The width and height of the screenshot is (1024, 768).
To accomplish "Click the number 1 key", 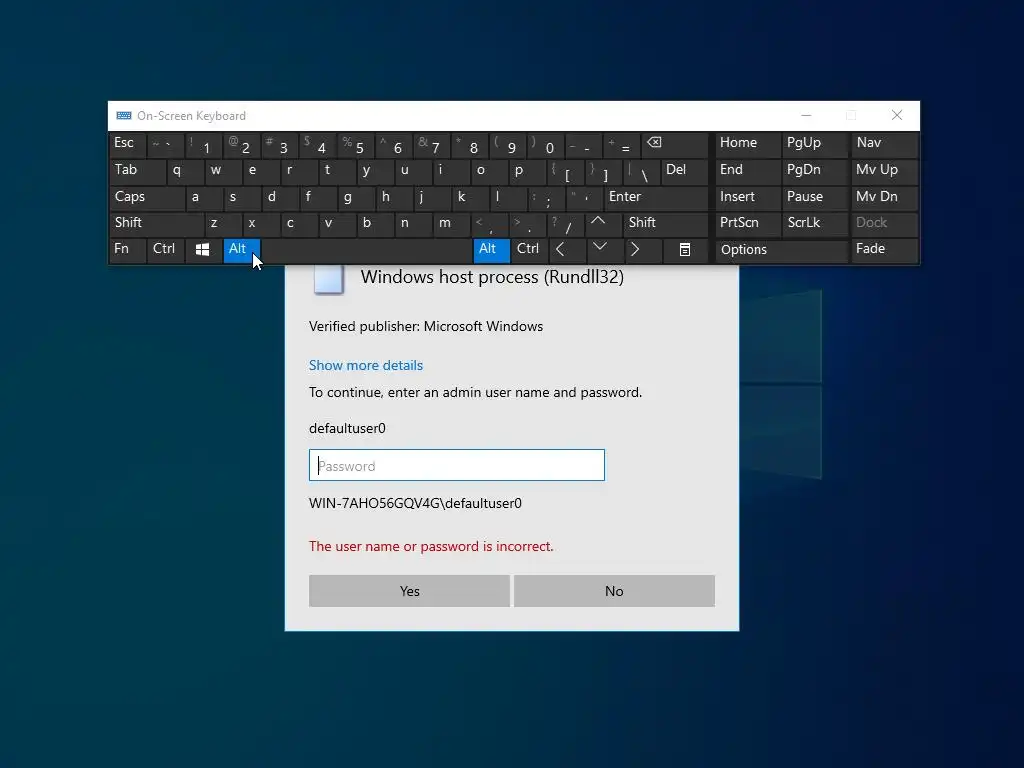I will click(203, 145).
